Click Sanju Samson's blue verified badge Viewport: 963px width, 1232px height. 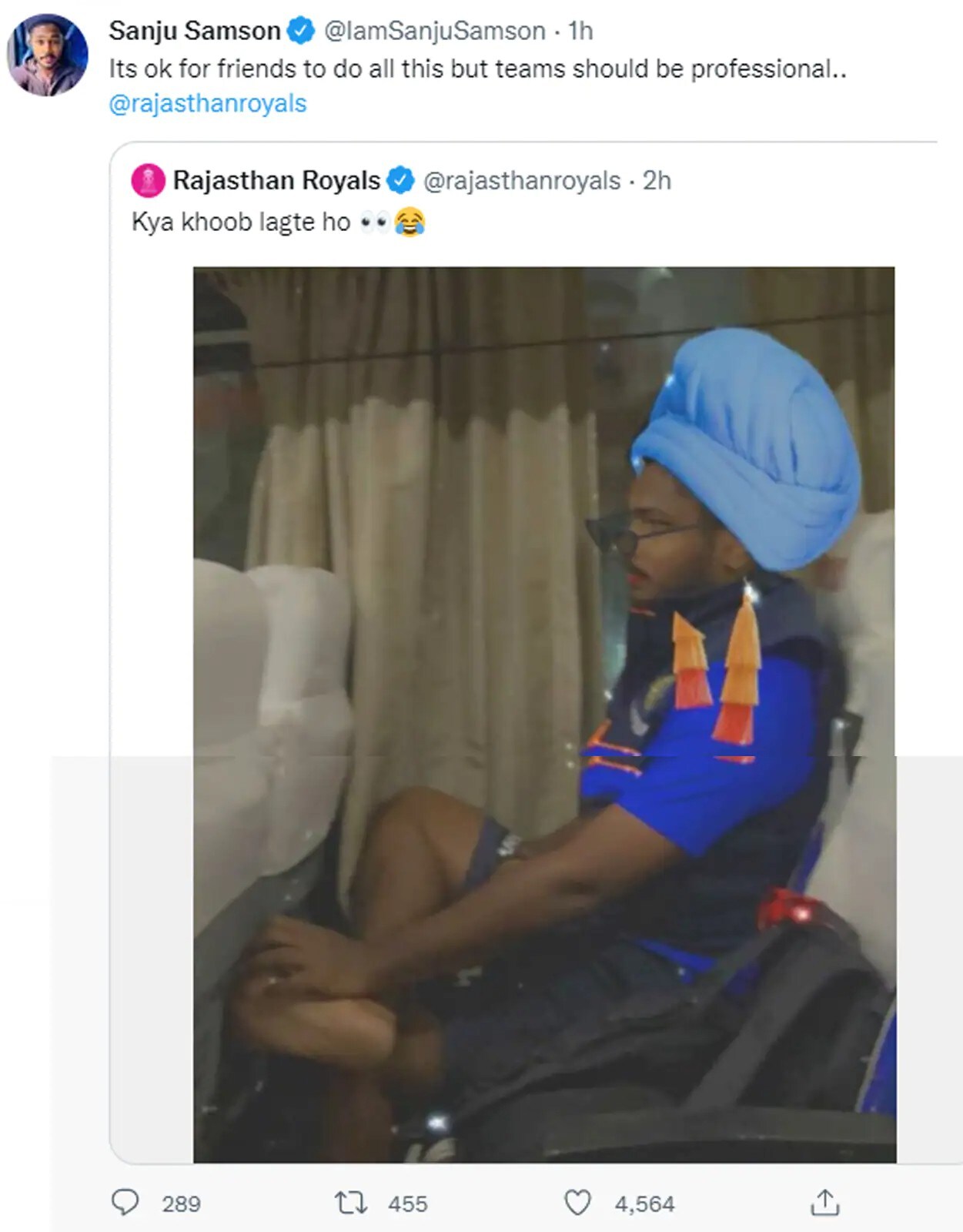[300, 31]
